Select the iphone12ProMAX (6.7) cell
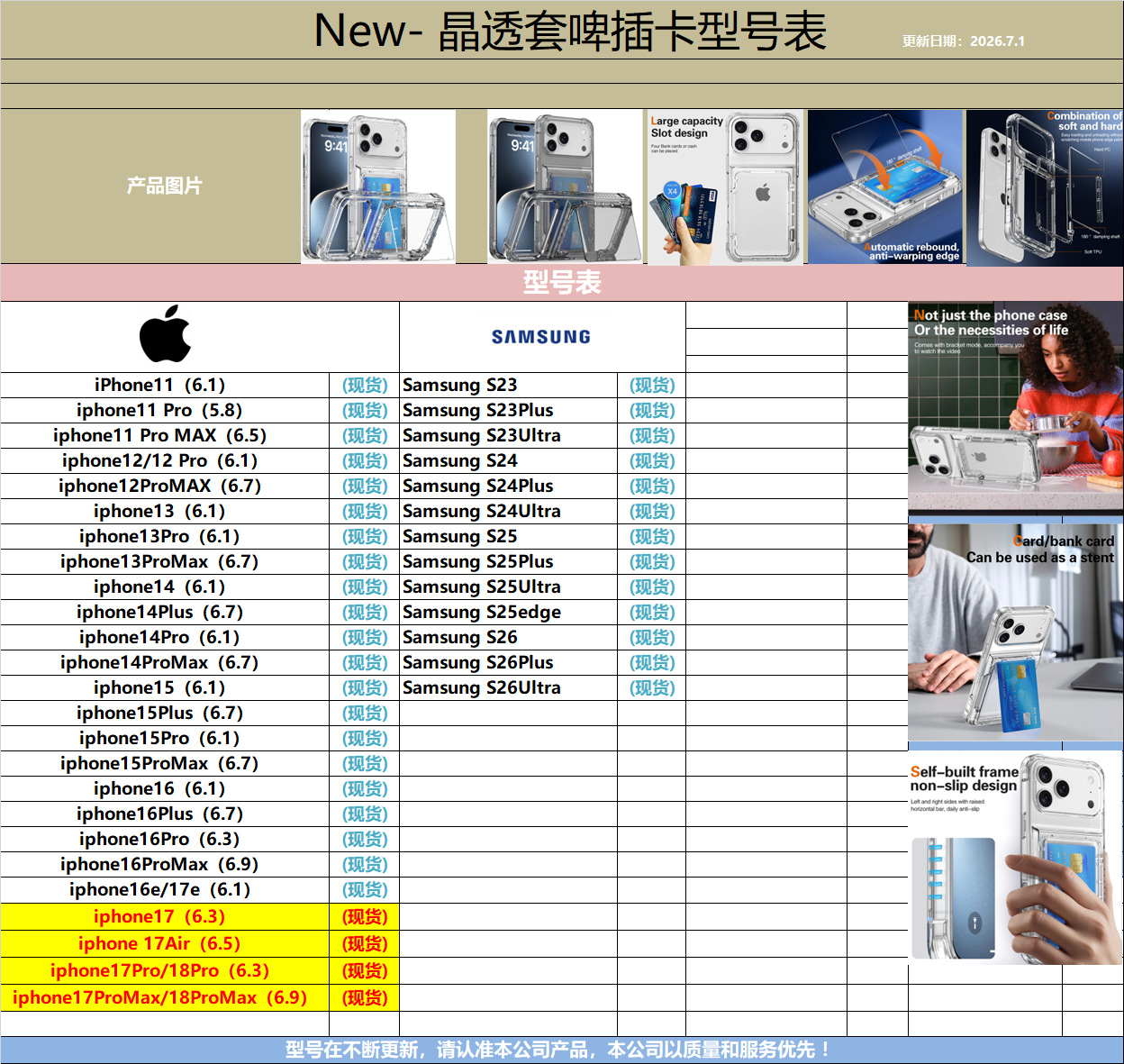The height and width of the screenshot is (1064, 1124). click(165, 487)
